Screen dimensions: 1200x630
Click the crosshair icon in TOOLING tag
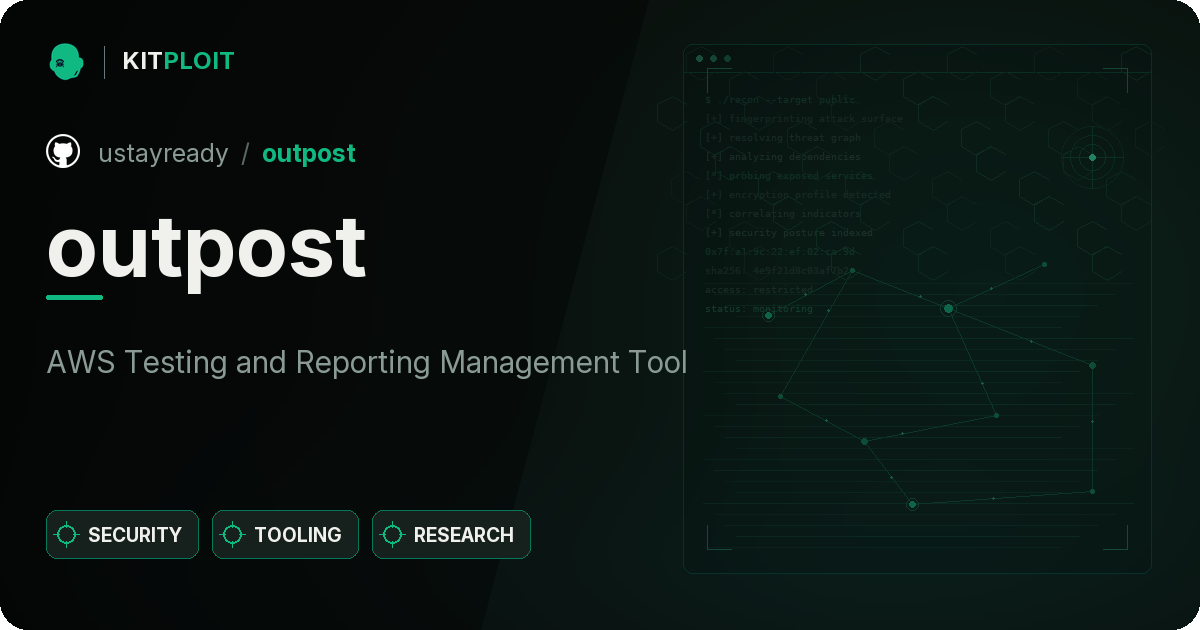click(x=233, y=535)
